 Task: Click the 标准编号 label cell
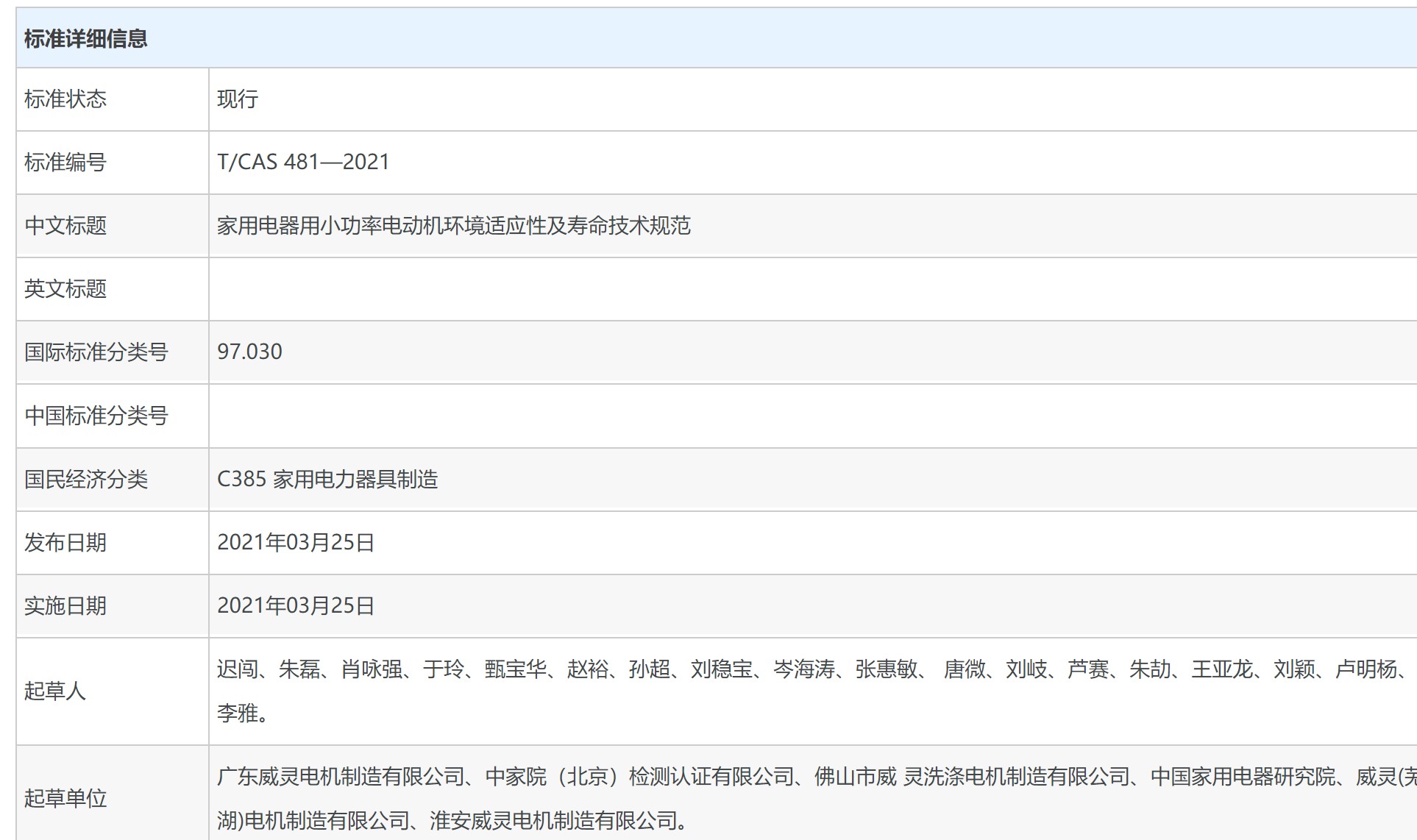(x=65, y=163)
